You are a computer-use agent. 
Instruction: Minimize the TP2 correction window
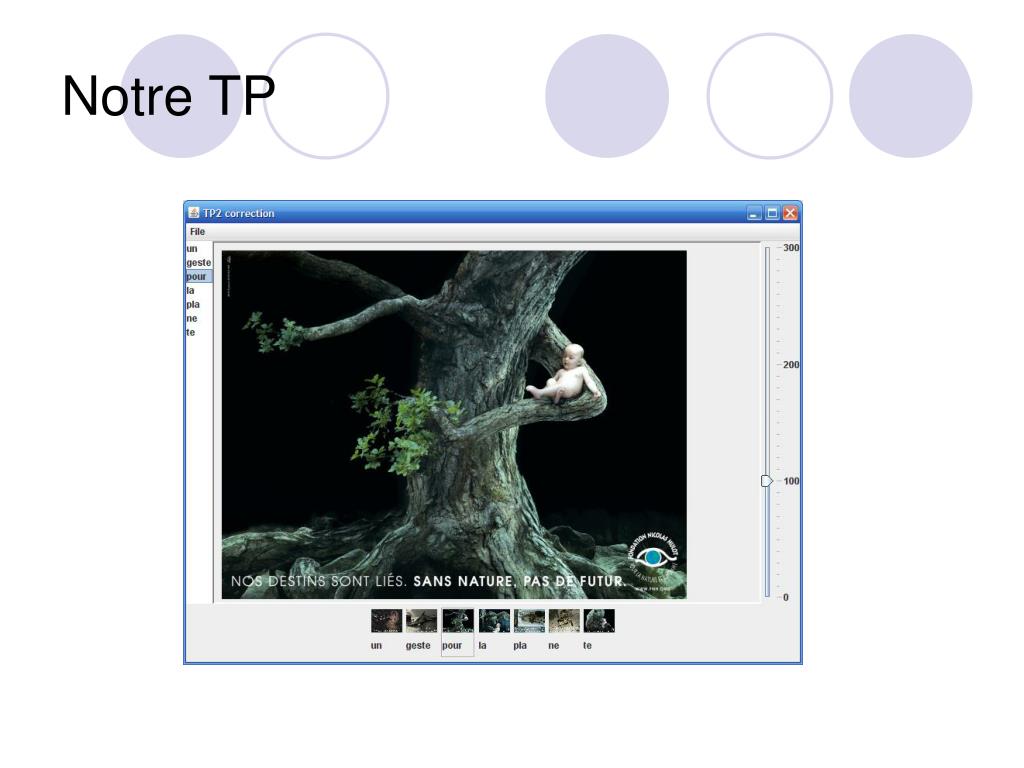754,213
